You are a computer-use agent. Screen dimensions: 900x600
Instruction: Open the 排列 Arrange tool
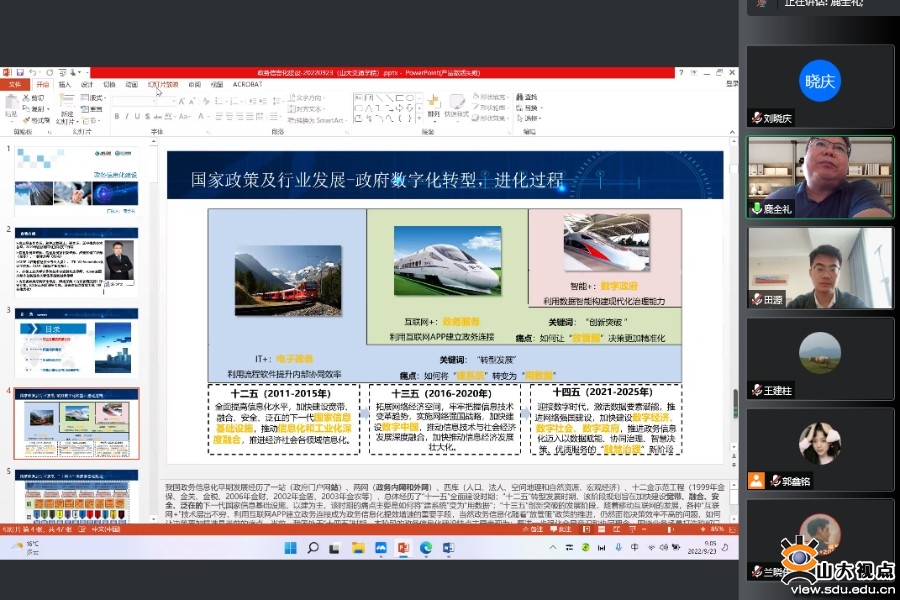[x=433, y=107]
